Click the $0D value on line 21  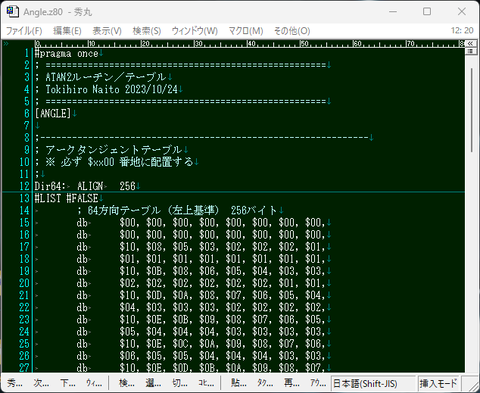tap(154, 295)
